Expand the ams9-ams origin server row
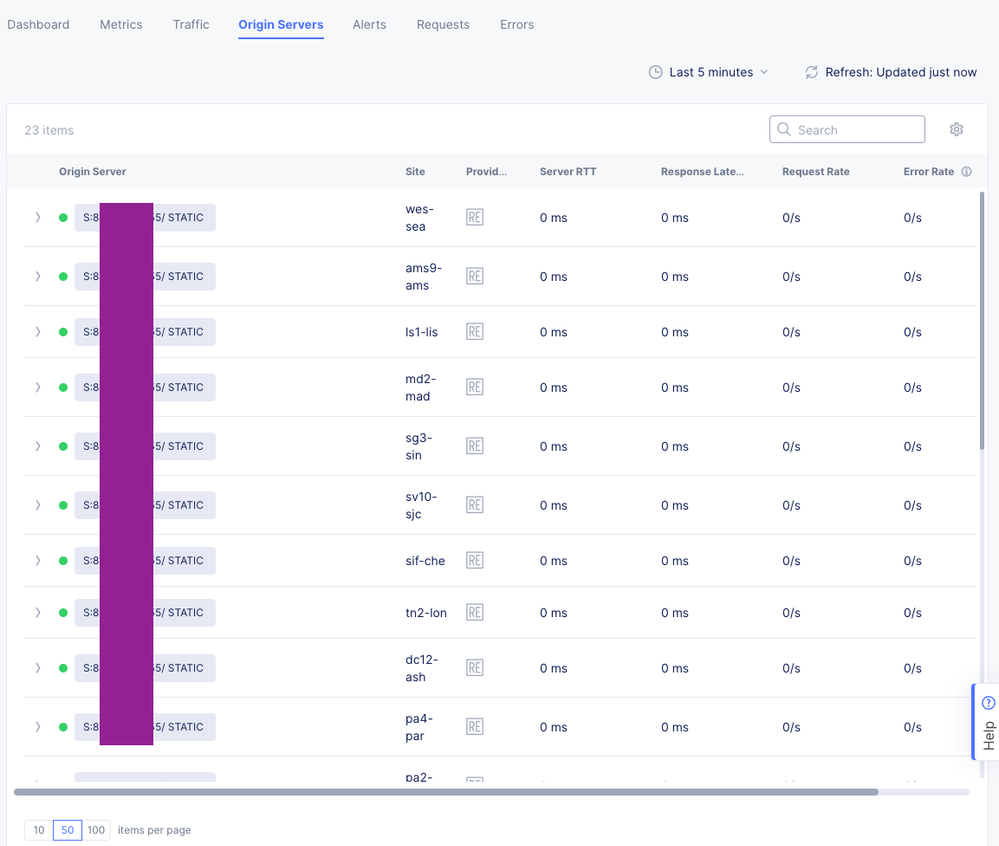 click(x=38, y=277)
